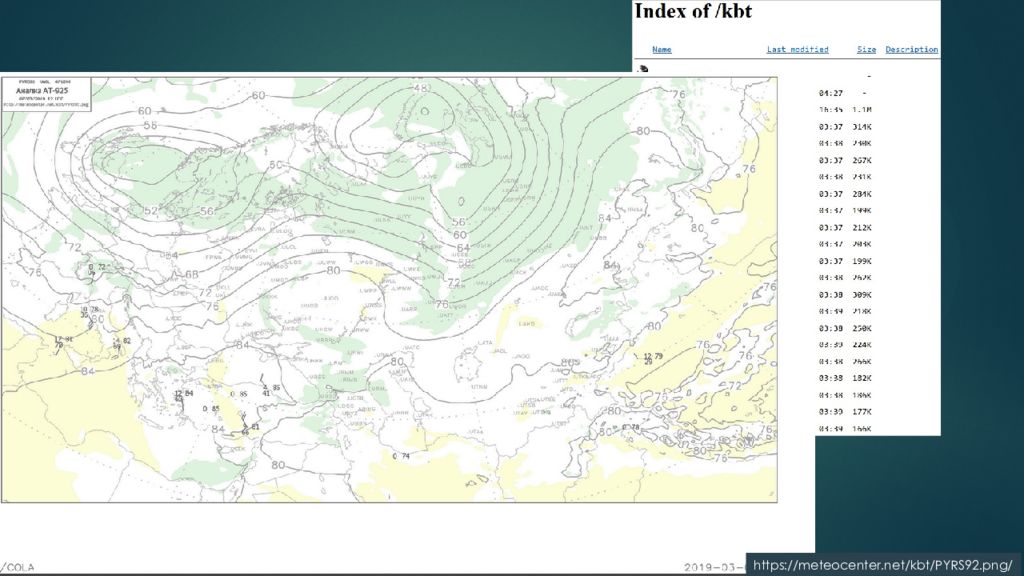Select the listing row sized 224K
The height and width of the screenshot is (576, 1024).
[845, 345]
